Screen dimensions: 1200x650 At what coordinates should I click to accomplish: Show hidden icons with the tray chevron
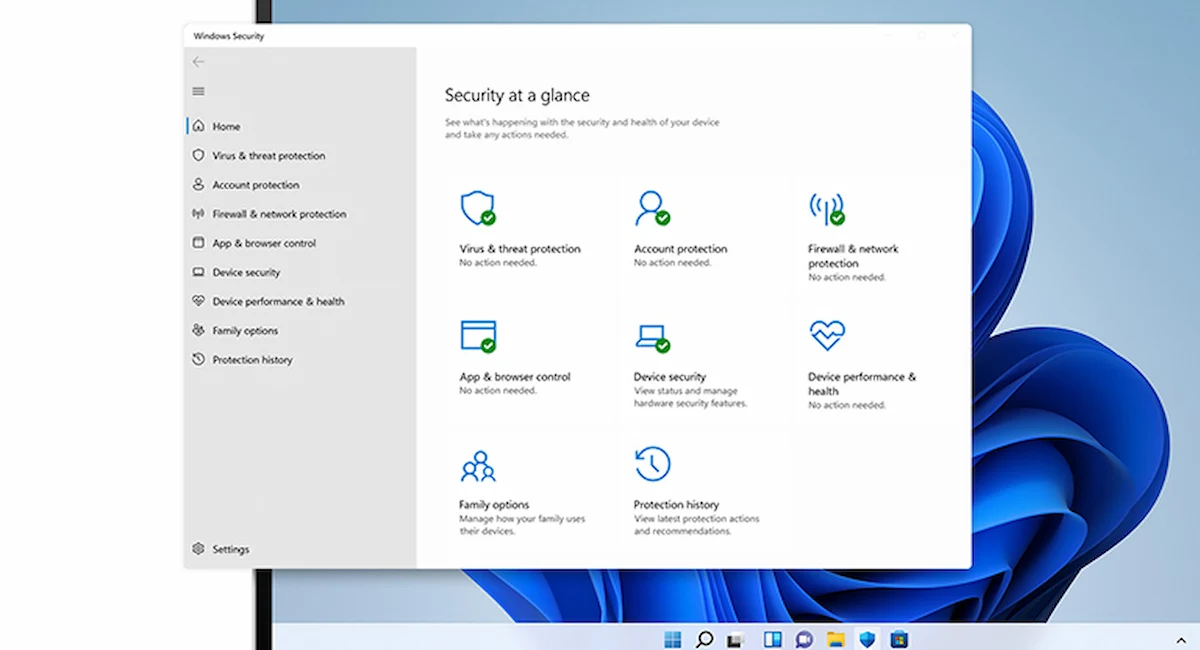(1181, 639)
